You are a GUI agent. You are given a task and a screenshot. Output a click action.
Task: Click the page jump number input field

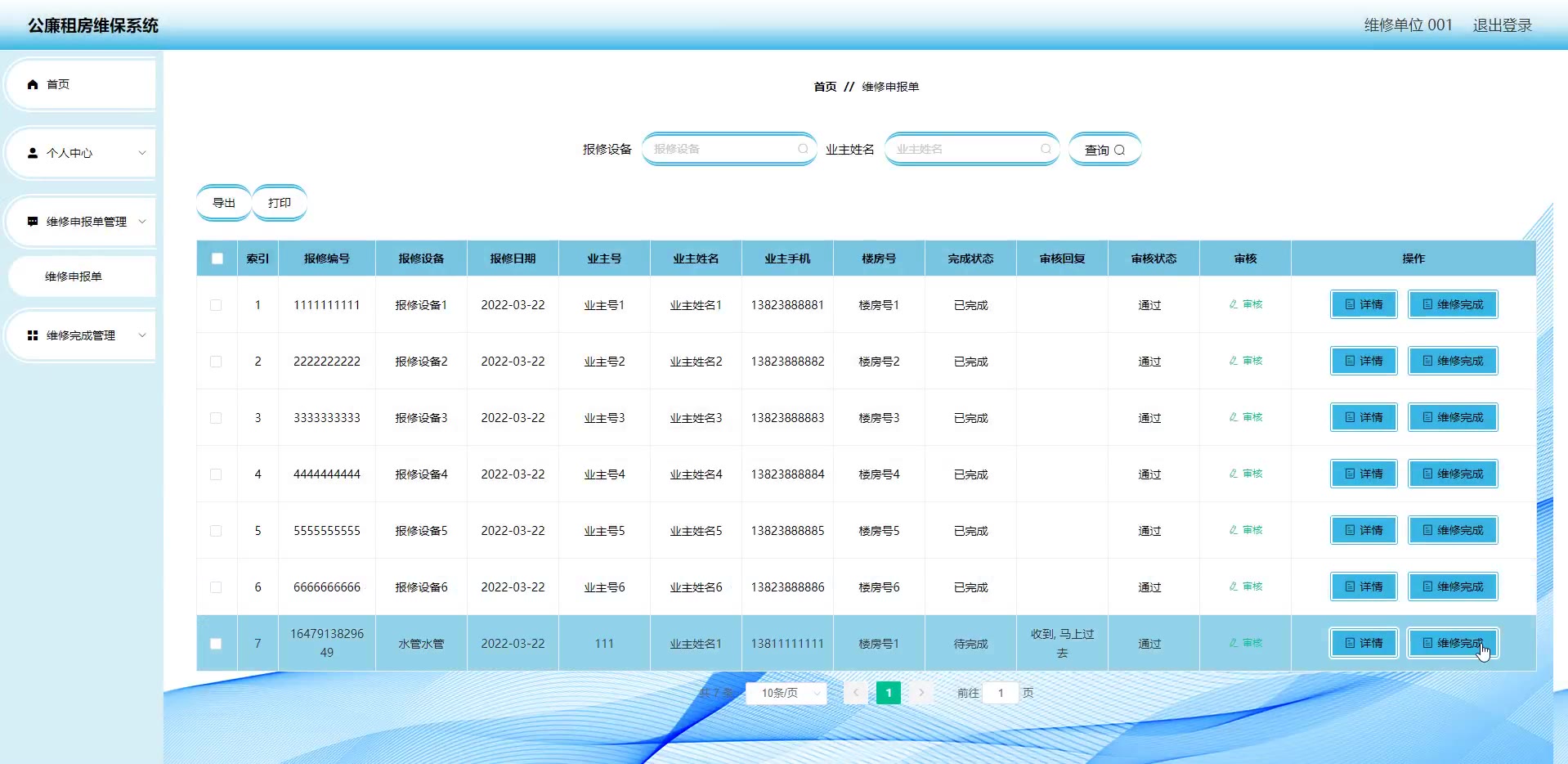(x=1000, y=693)
